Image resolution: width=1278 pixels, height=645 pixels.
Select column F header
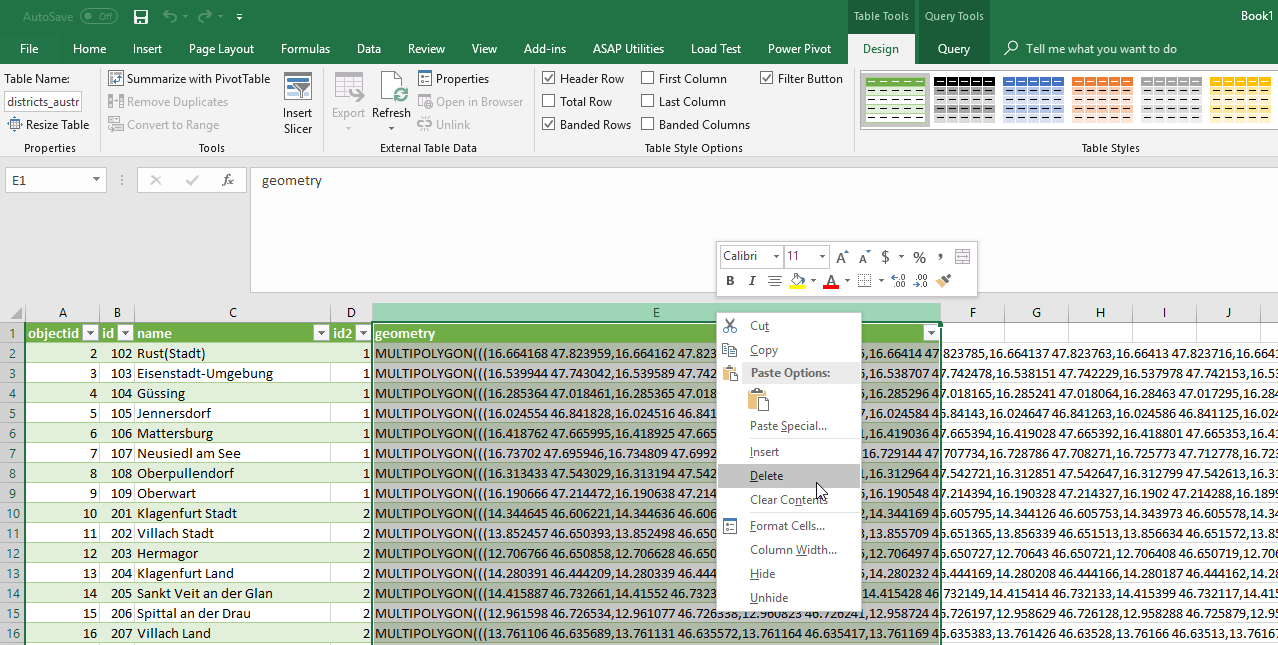[972, 313]
